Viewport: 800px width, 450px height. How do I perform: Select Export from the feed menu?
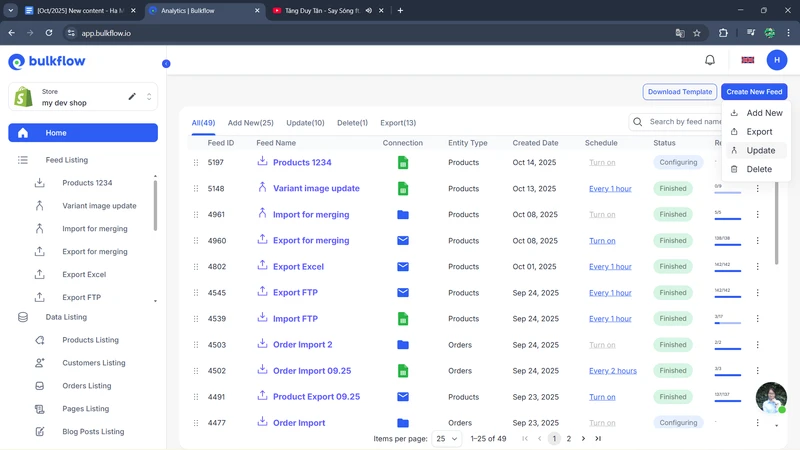click(757, 132)
